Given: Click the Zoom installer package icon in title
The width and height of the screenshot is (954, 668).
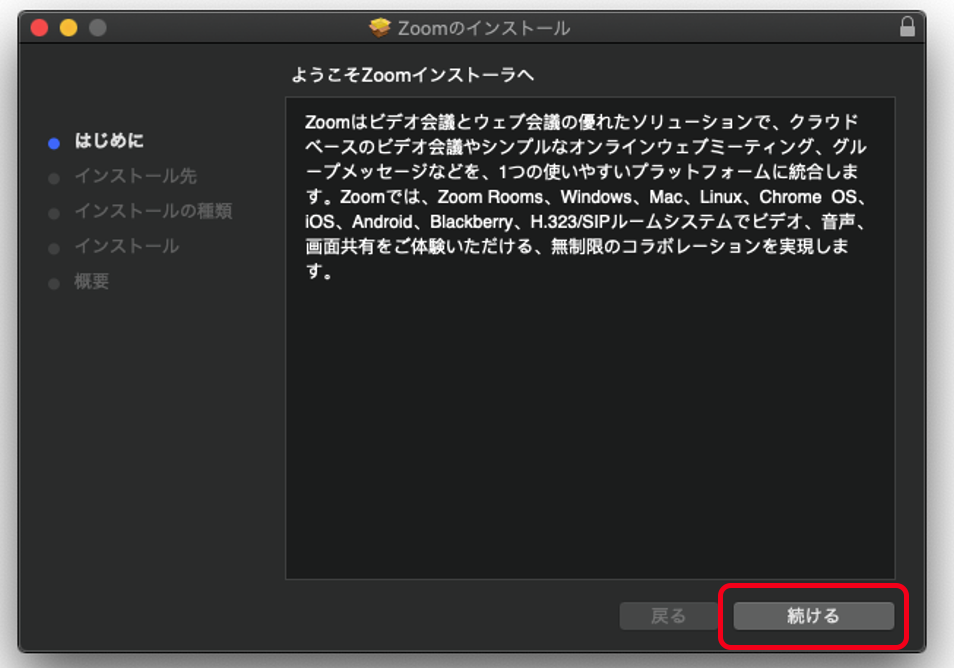Looking at the screenshot, I should 380,27.
